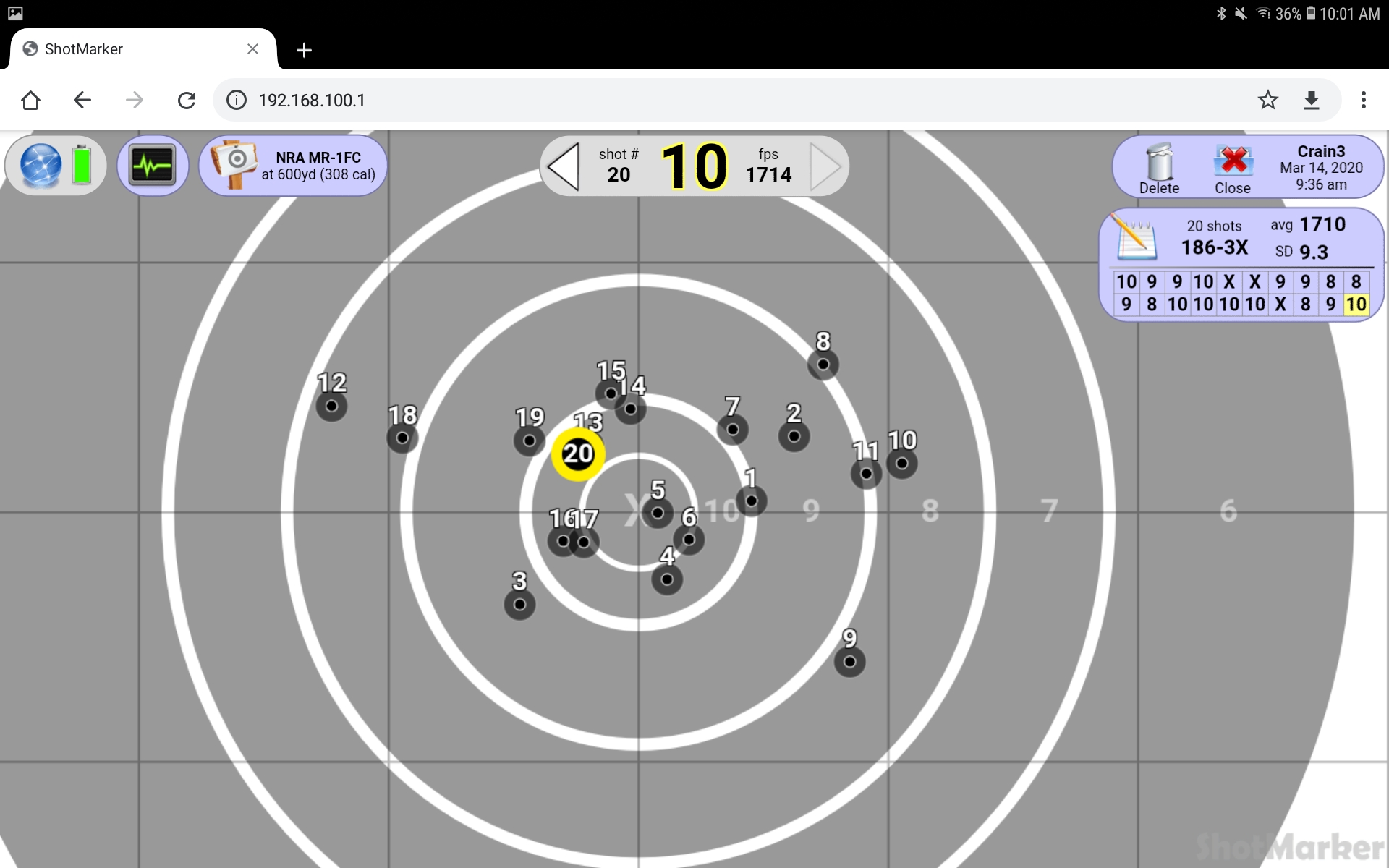Screen dimensions: 1389x868
Task: Advance to the next shot arrow
Action: (x=825, y=166)
